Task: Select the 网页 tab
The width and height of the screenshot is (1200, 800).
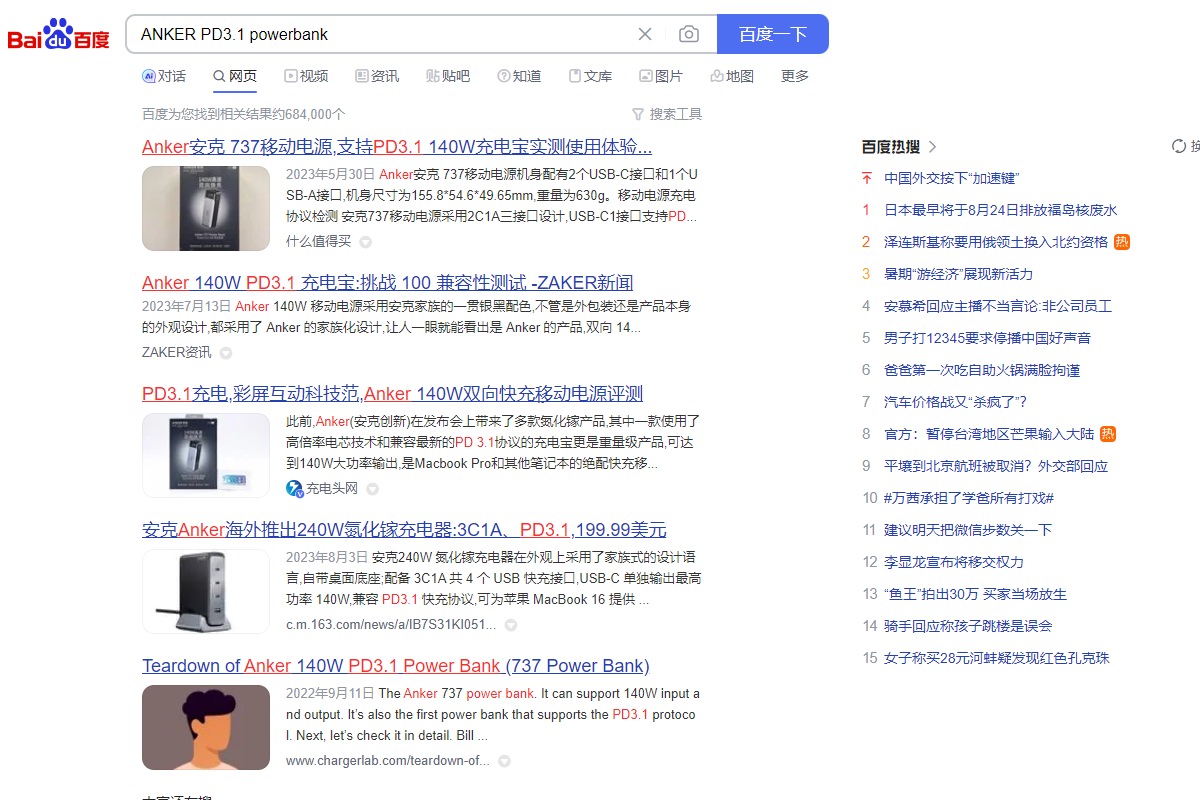Action: click(235, 76)
